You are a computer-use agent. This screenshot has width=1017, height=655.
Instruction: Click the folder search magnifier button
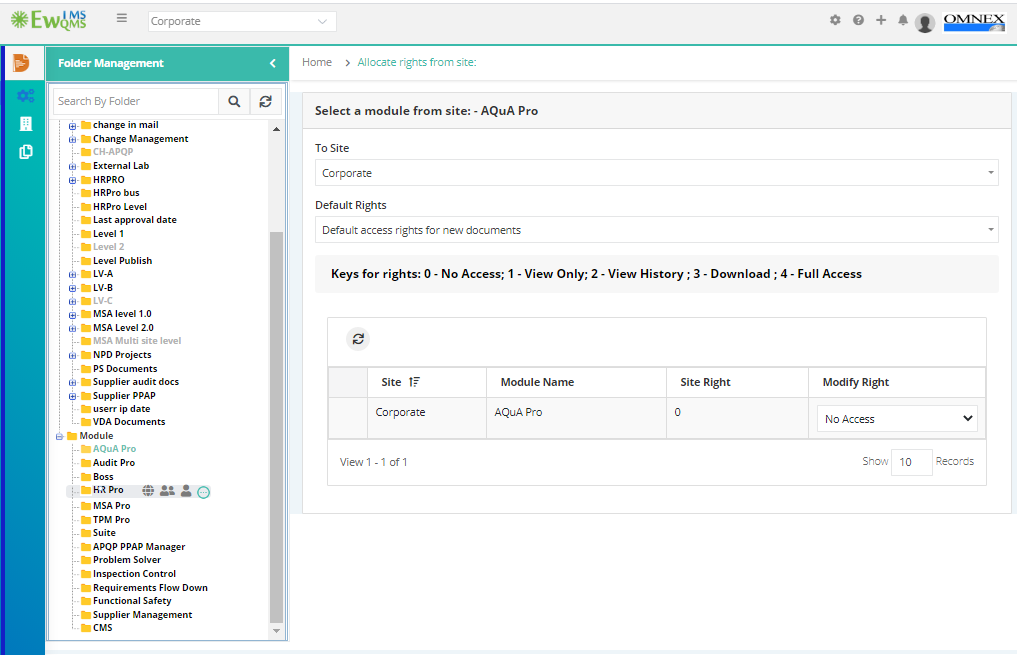coord(234,101)
